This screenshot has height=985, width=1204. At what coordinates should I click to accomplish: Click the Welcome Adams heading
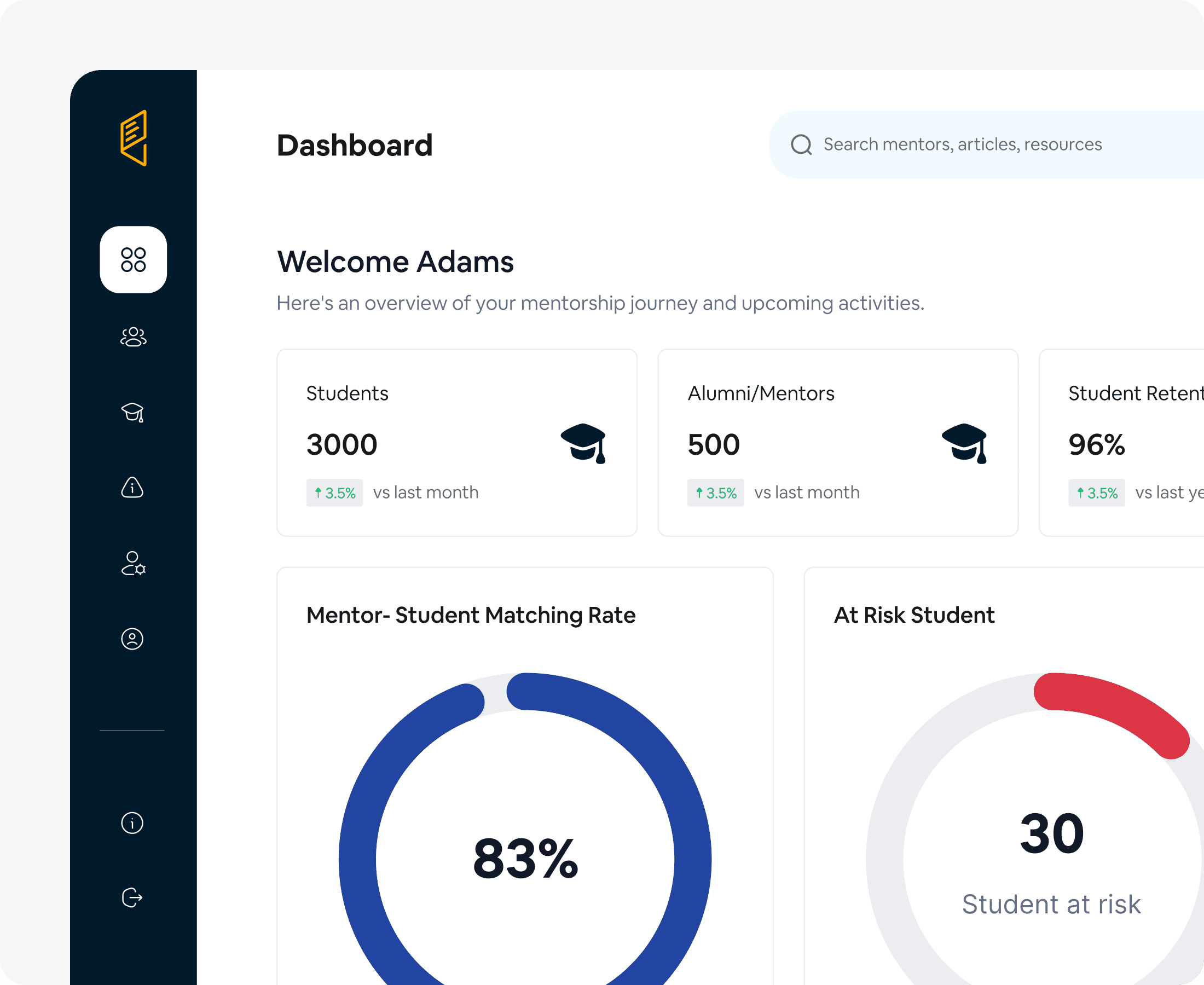396,262
